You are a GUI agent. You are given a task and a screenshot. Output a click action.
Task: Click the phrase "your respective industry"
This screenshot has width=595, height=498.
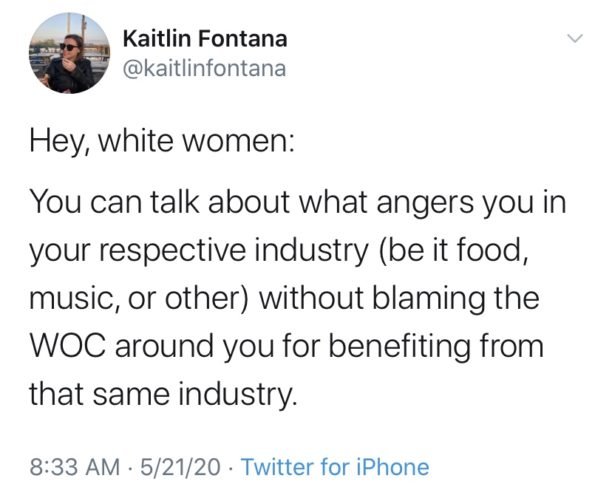[199, 251]
